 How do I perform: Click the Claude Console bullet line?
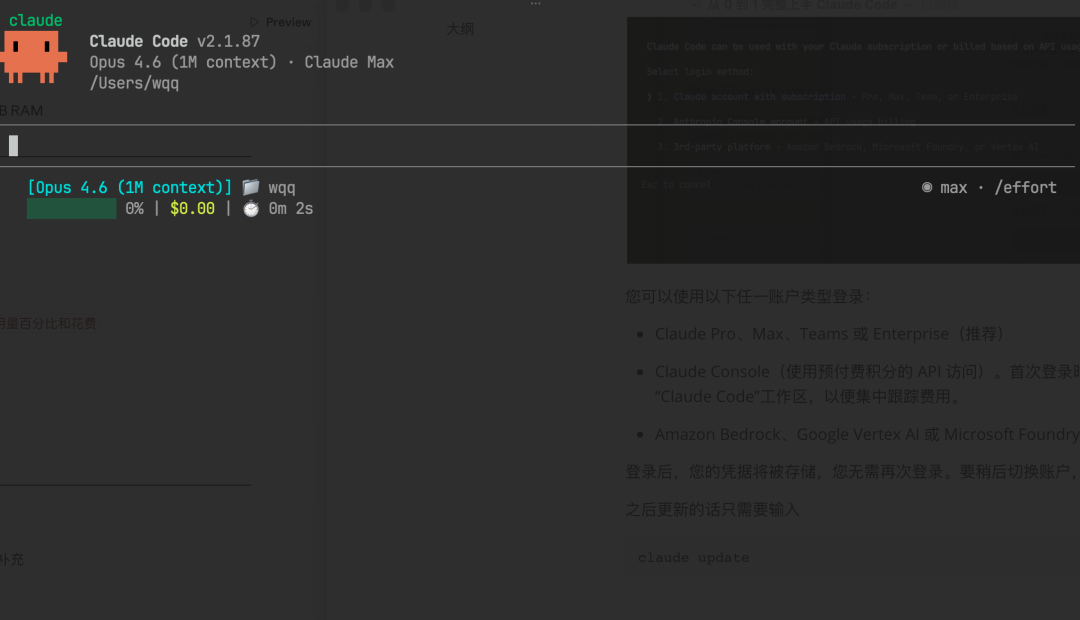click(867, 384)
